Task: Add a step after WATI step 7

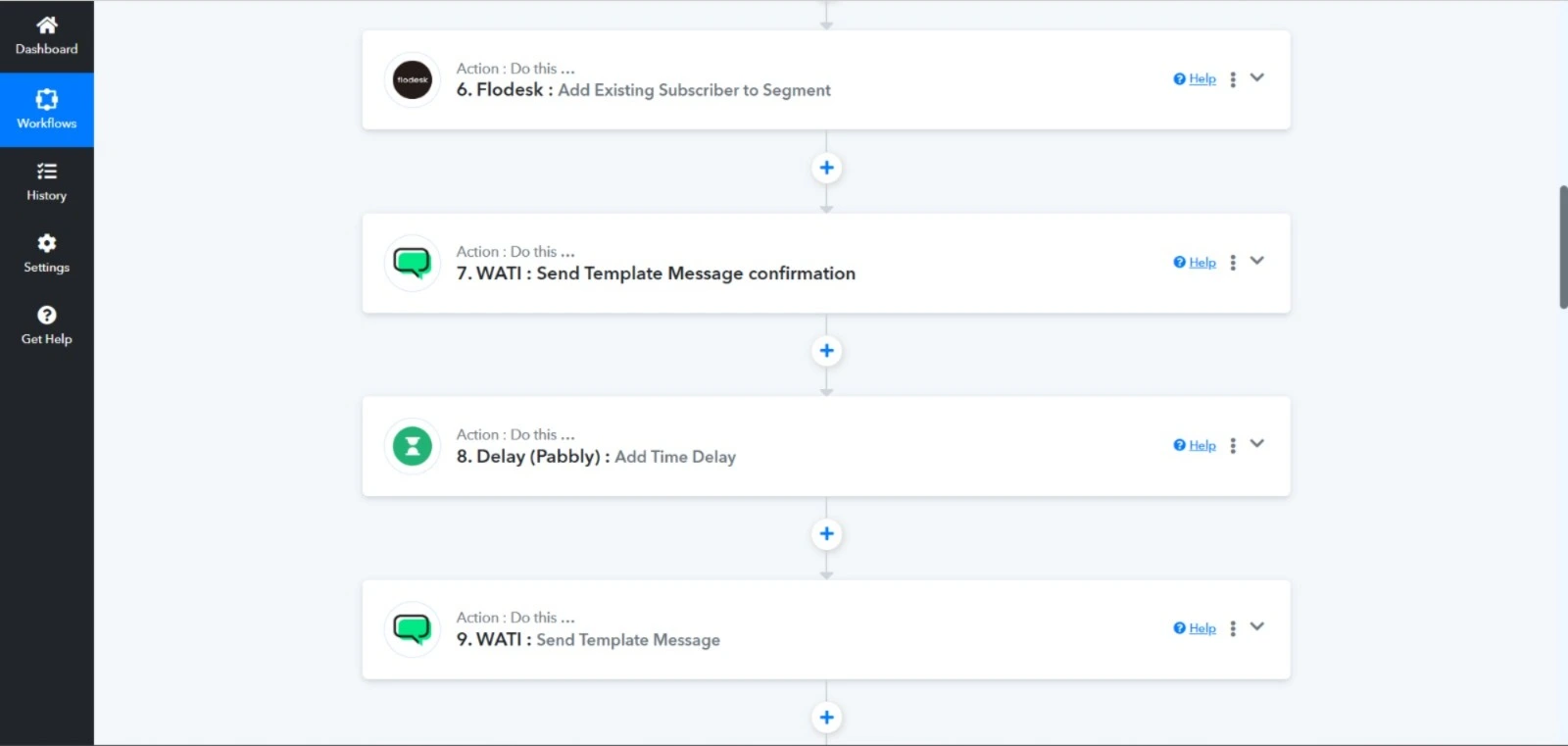Action: (x=826, y=351)
